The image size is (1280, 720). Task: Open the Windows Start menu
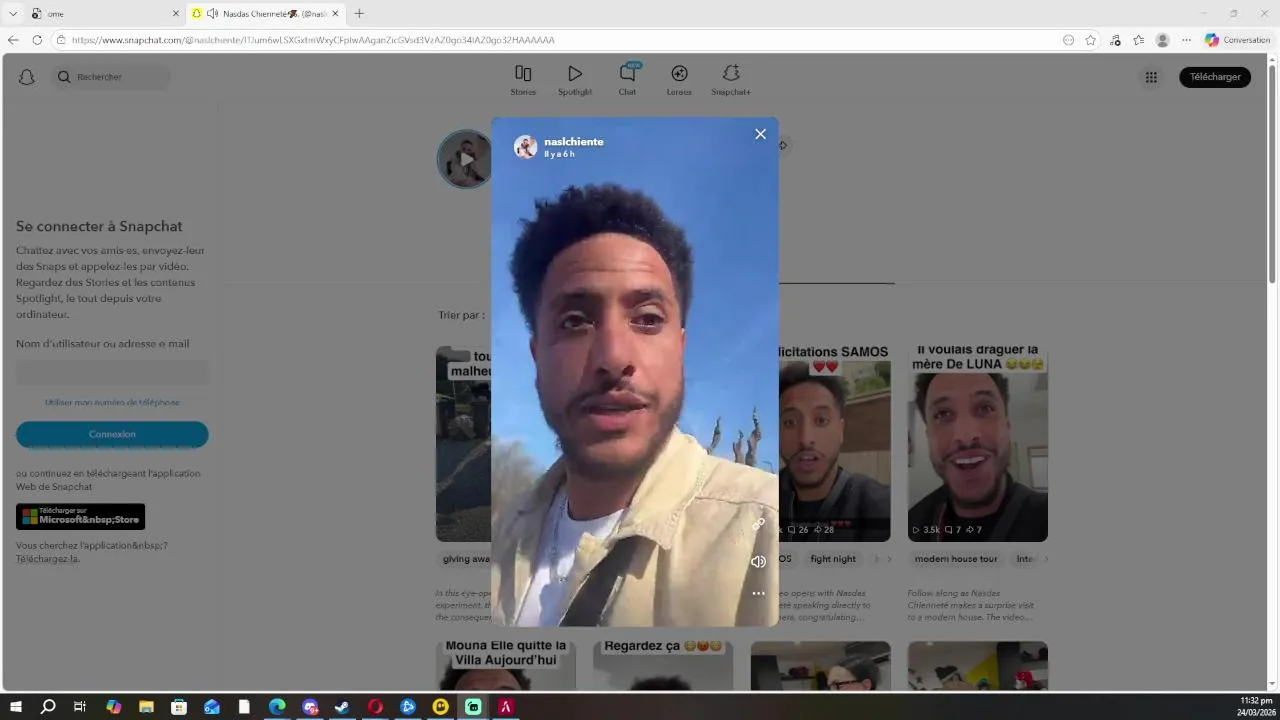(16, 707)
